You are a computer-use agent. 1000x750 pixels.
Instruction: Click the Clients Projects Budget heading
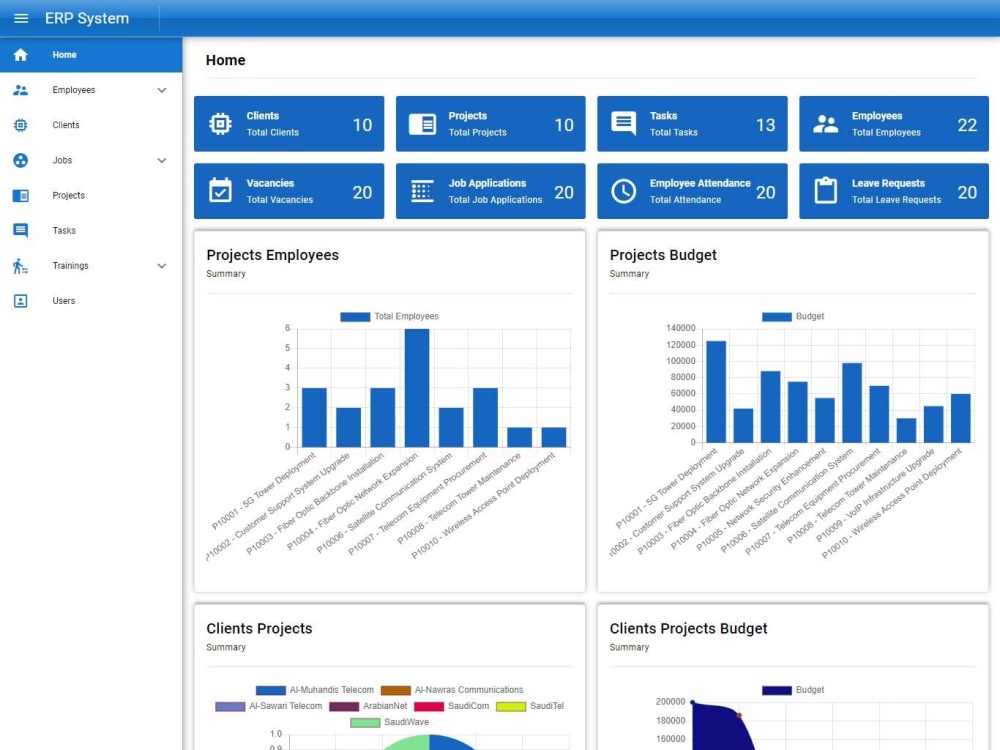click(688, 628)
